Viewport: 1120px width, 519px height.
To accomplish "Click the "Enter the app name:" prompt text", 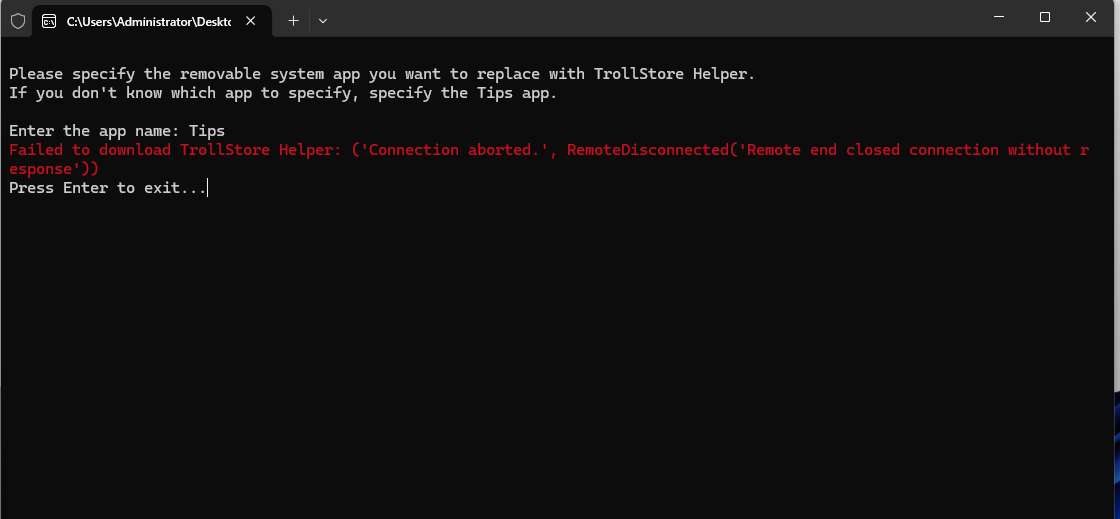I will [94, 131].
